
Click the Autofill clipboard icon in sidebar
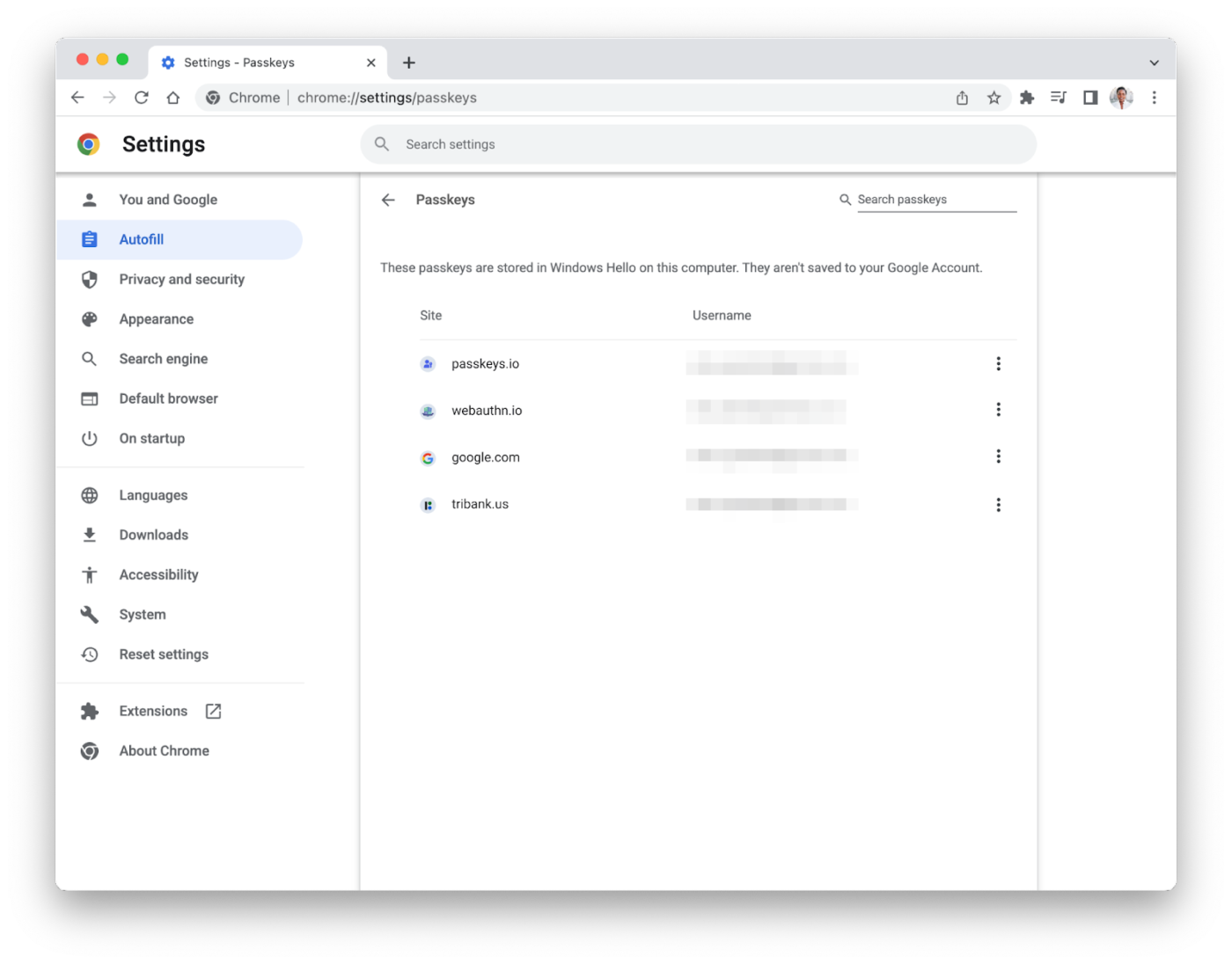[90, 239]
